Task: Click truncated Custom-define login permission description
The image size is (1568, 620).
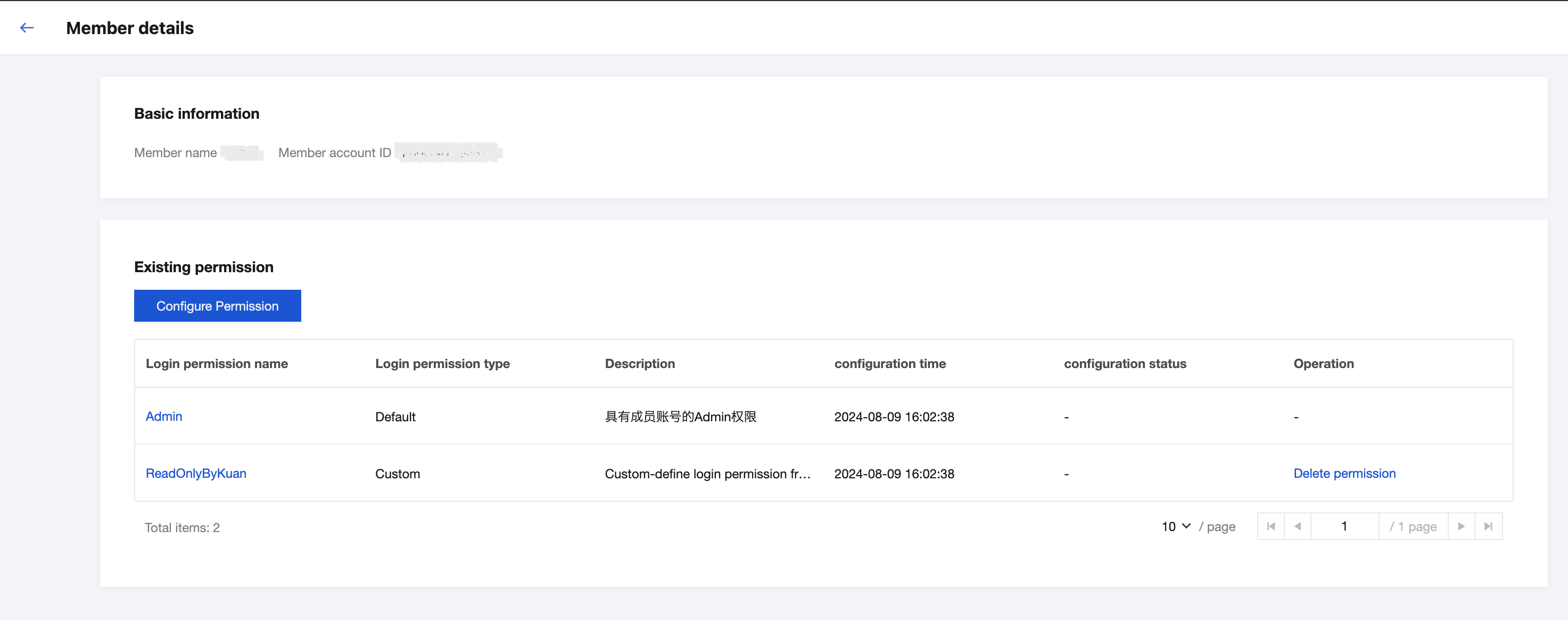Action: click(707, 474)
